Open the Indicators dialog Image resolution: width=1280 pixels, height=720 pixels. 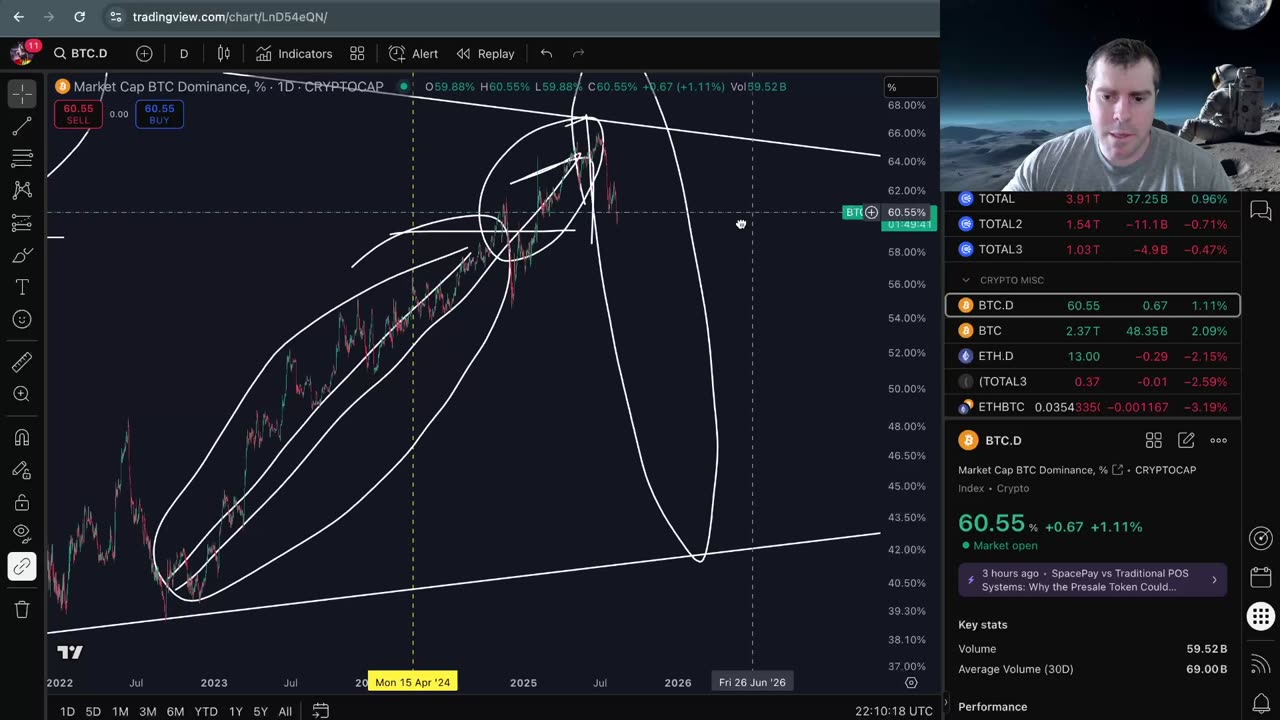[294, 53]
